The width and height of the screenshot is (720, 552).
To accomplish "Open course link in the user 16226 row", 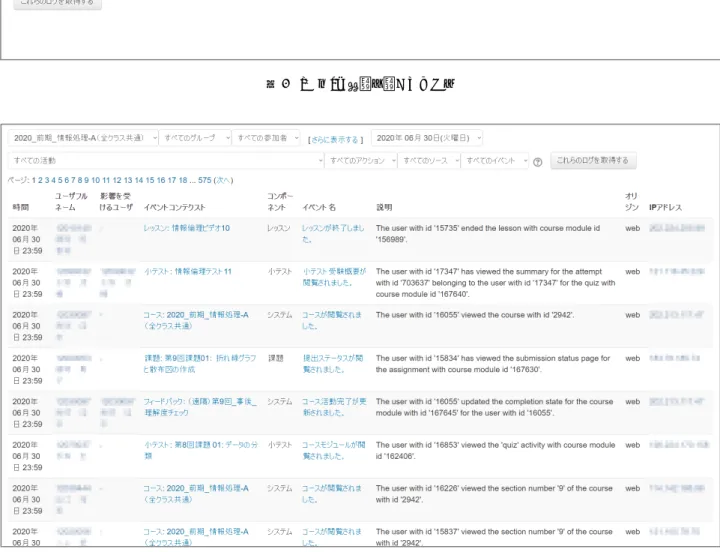I will [196, 494].
